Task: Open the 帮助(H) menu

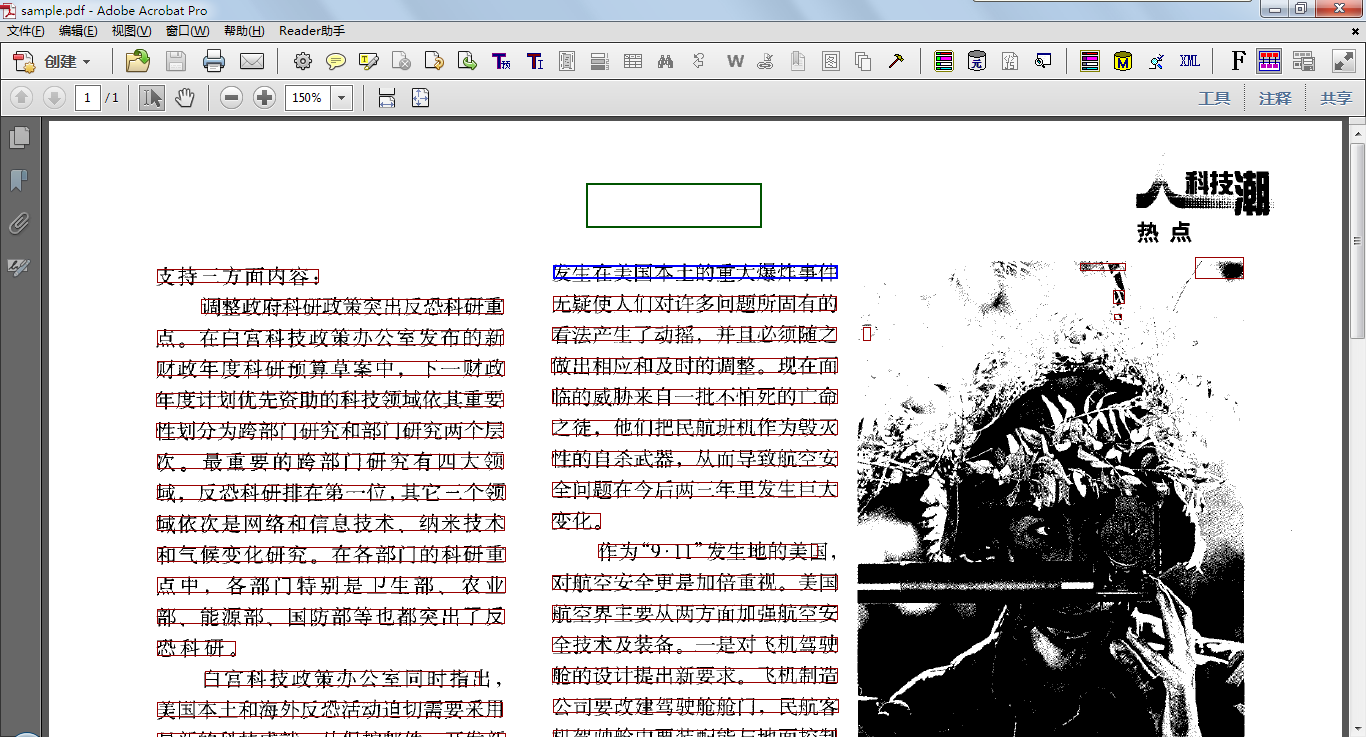Action: tap(244, 31)
